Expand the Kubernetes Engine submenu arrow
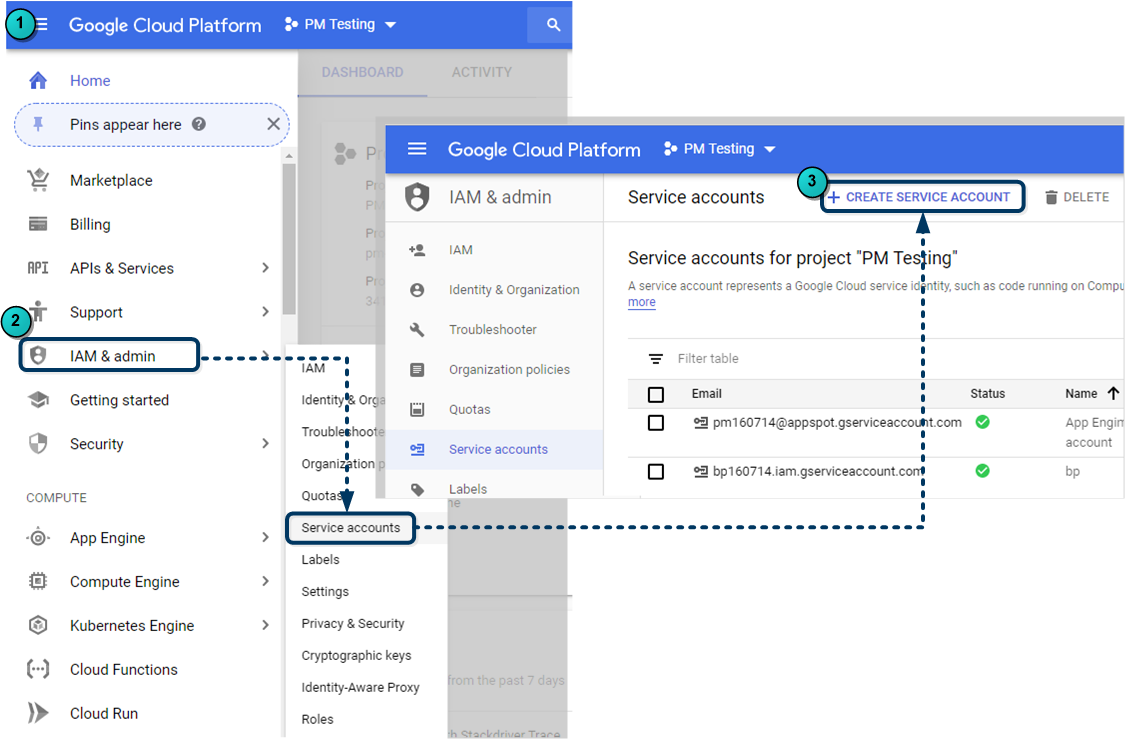Viewport: 1125px width, 739px height. (x=265, y=625)
